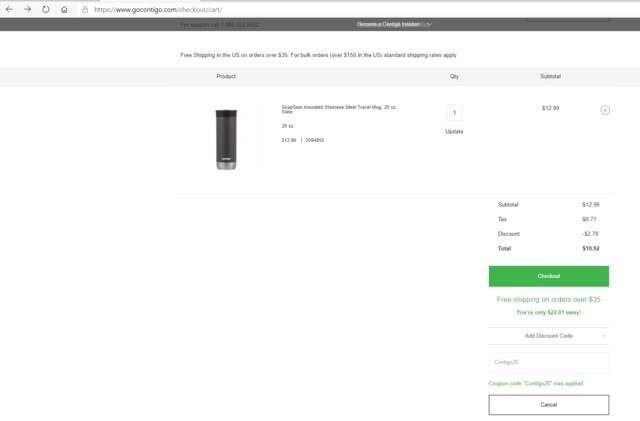This screenshot has width=640, height=421.
Task: Select the item subtotal $12.99 in the row
Action: click(x=550, y=108)
